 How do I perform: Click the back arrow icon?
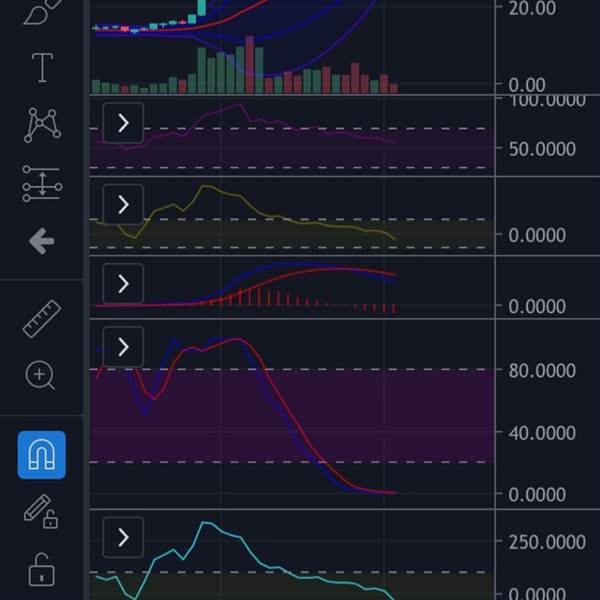(x=42, y=241)
